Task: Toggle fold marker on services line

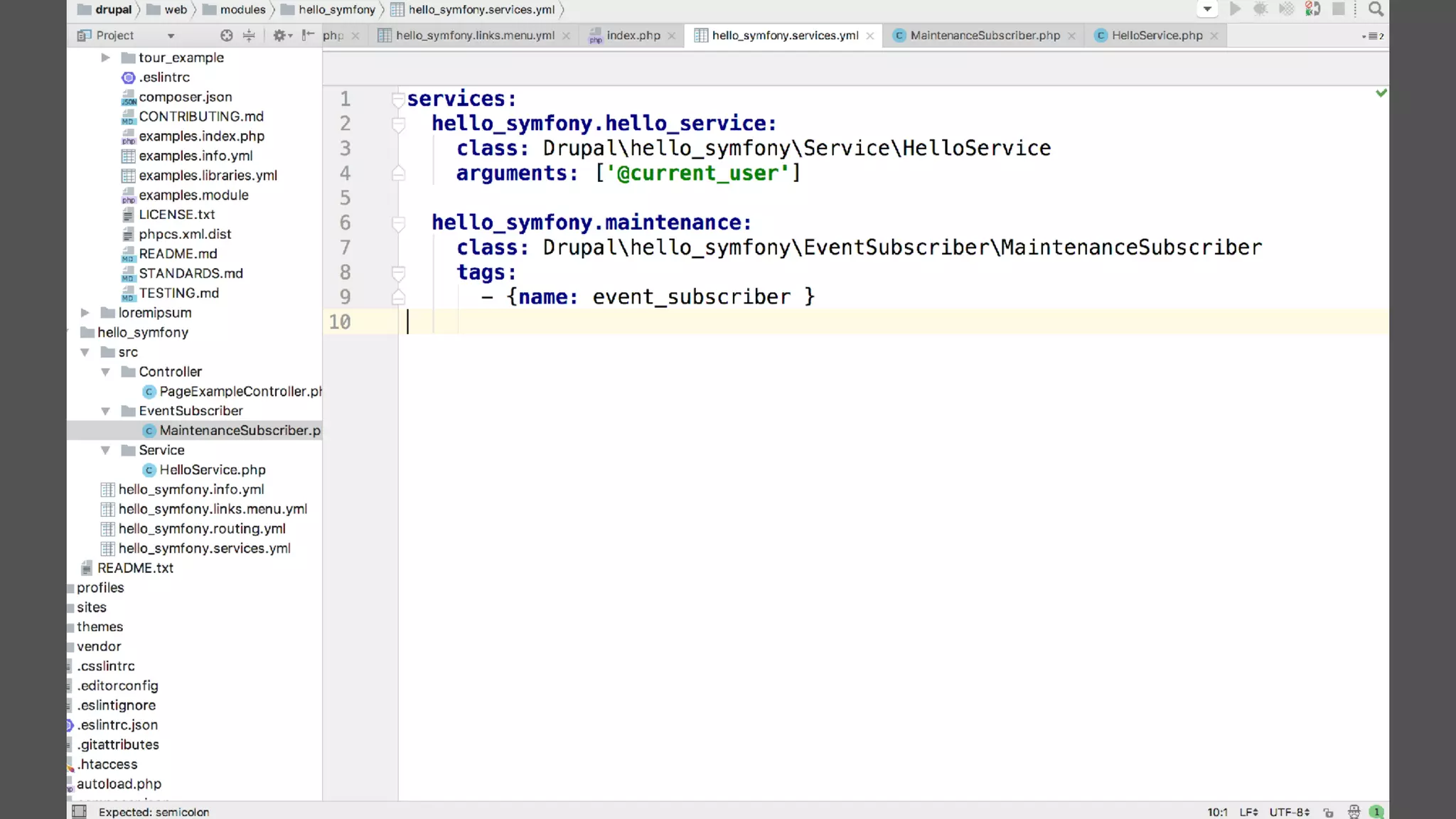Action: pyautogui.click(x=398, y=100)
